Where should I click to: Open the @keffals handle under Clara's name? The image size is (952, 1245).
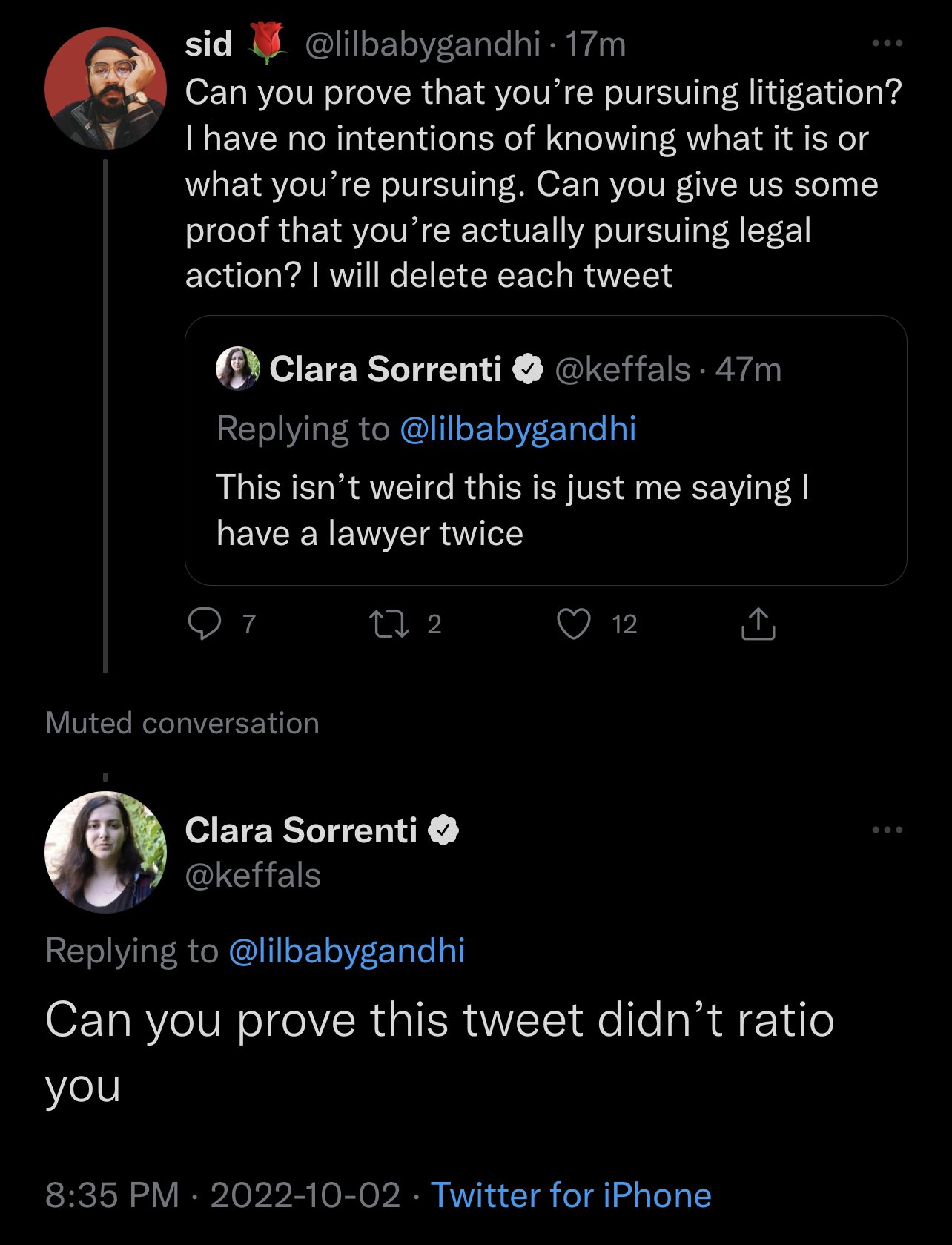tap(253, 876)
